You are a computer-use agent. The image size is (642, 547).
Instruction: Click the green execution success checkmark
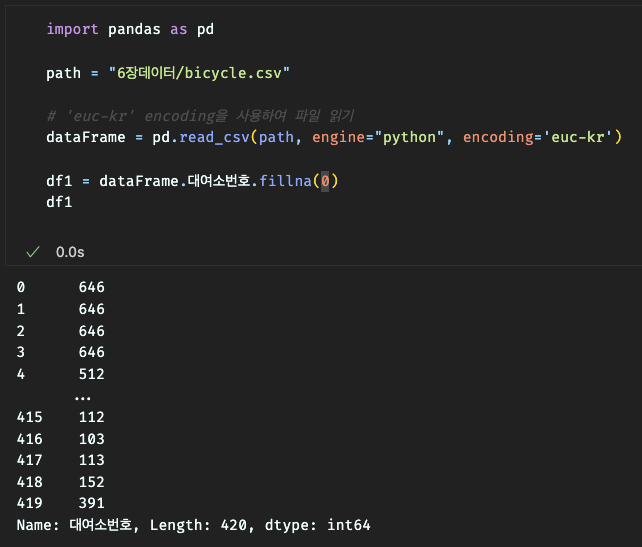pyautogui.click(x=33, y=252)
